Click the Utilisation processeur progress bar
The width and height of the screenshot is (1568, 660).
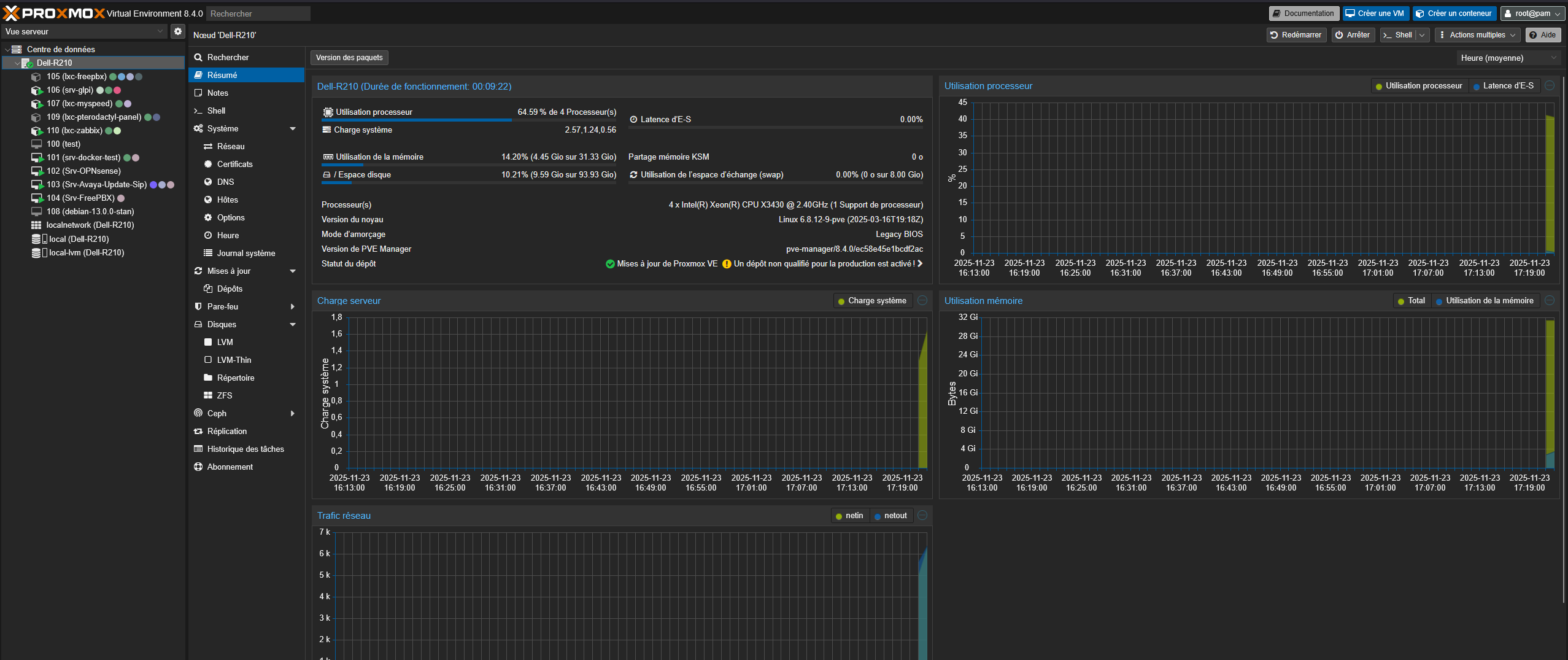click(x=469, y=120)
